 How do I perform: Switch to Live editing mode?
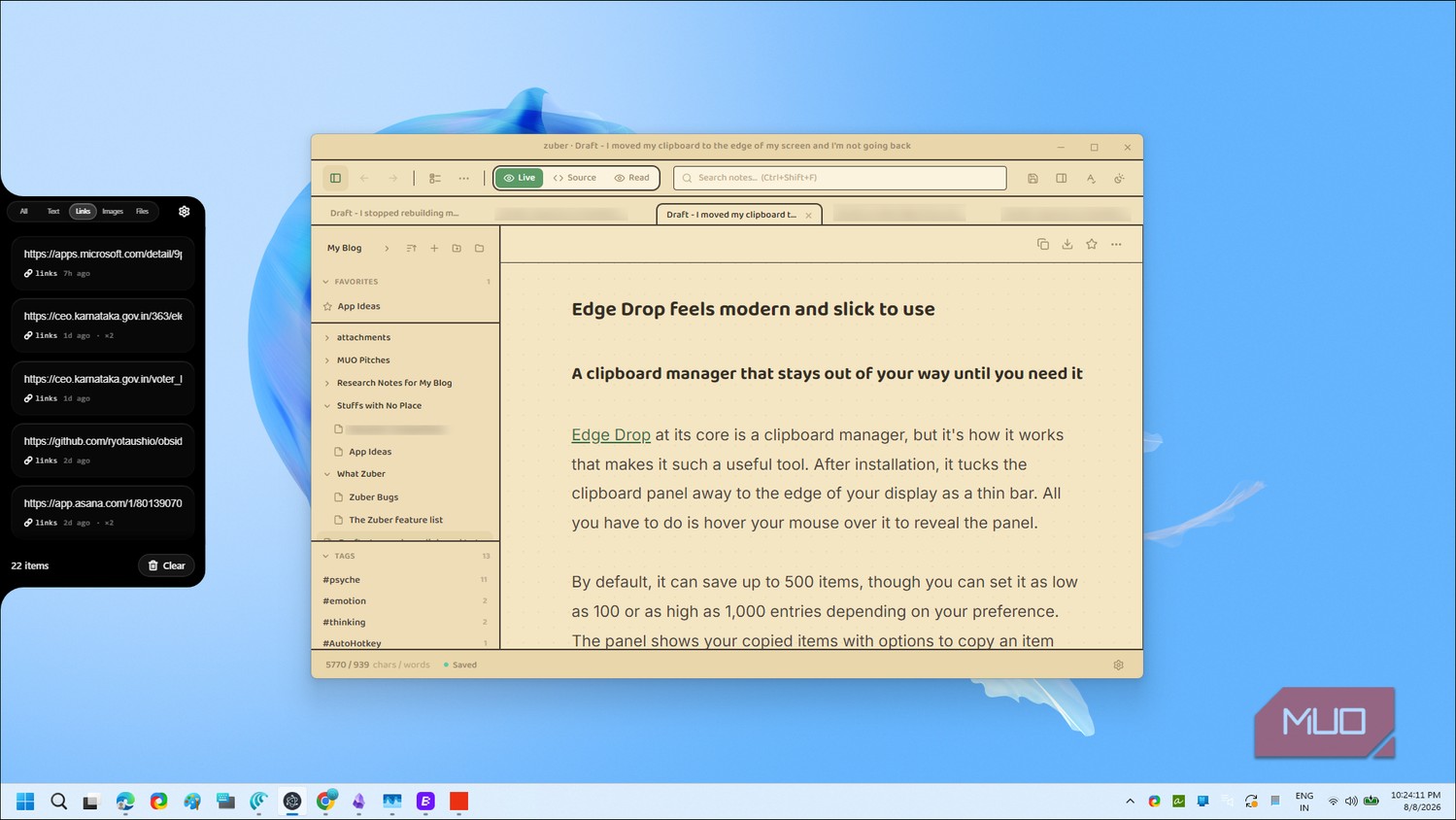[520, 178]
